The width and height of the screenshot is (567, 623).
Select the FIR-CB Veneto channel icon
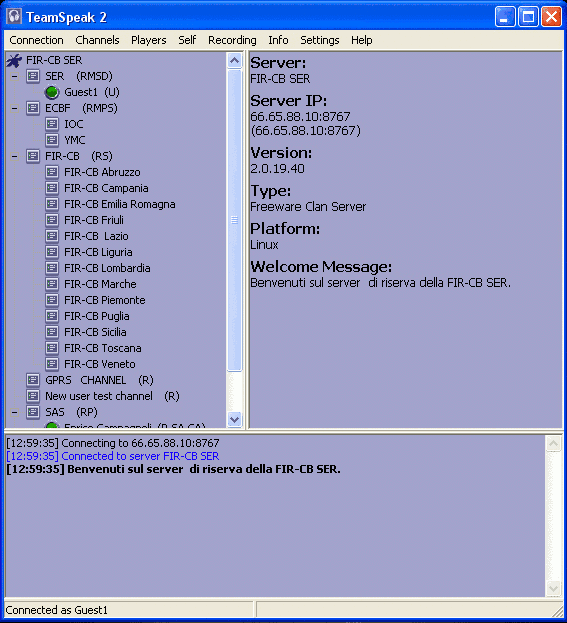52,364
